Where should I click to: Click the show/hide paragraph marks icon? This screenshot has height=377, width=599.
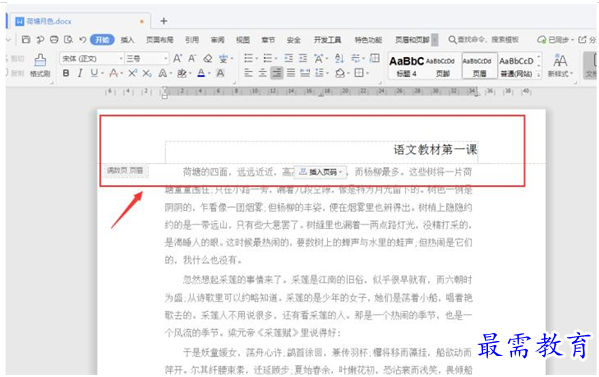pos(355,58)
